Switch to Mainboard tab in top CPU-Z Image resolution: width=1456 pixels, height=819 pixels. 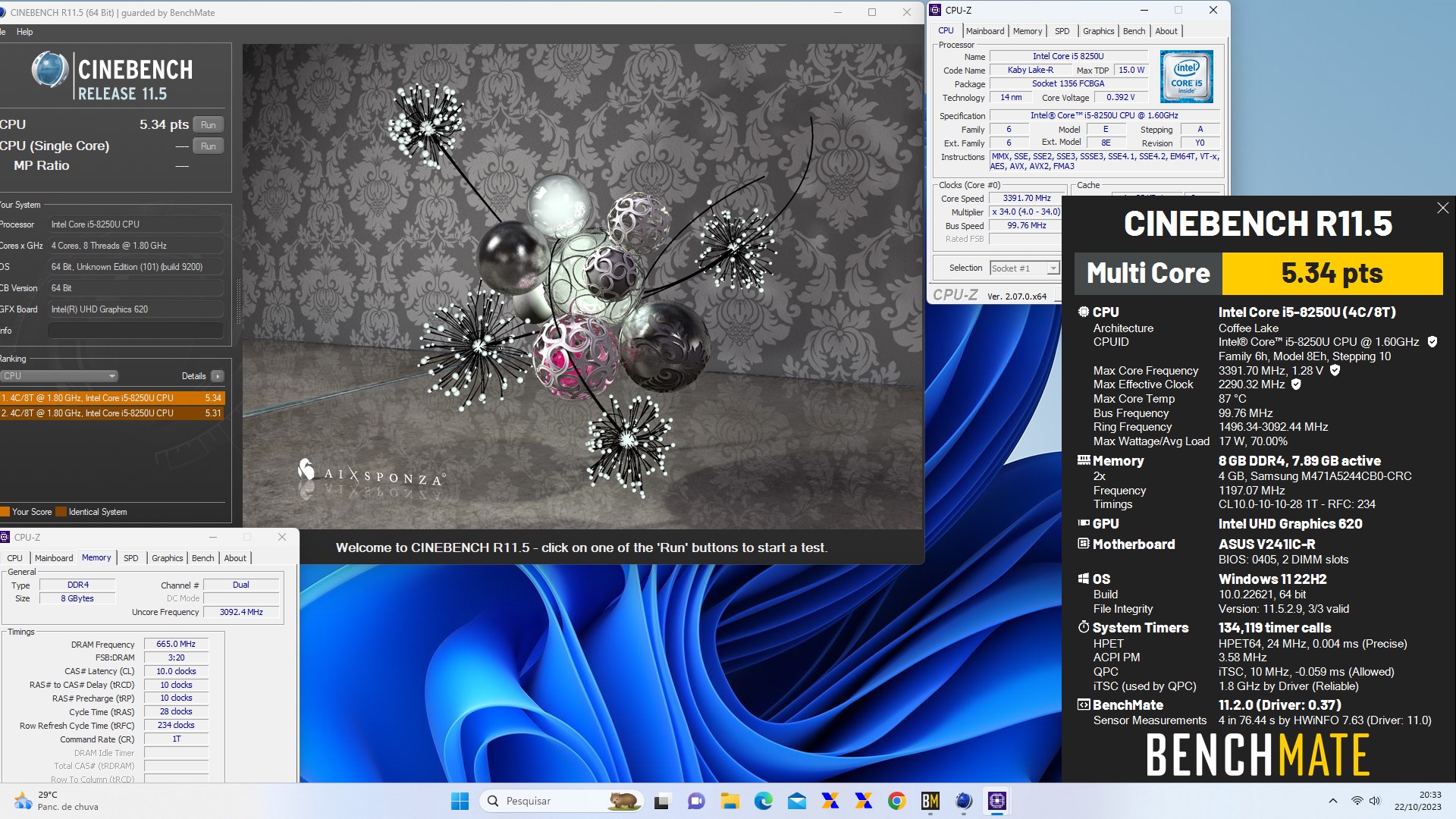pyautogui.click(x=984, y=31)
